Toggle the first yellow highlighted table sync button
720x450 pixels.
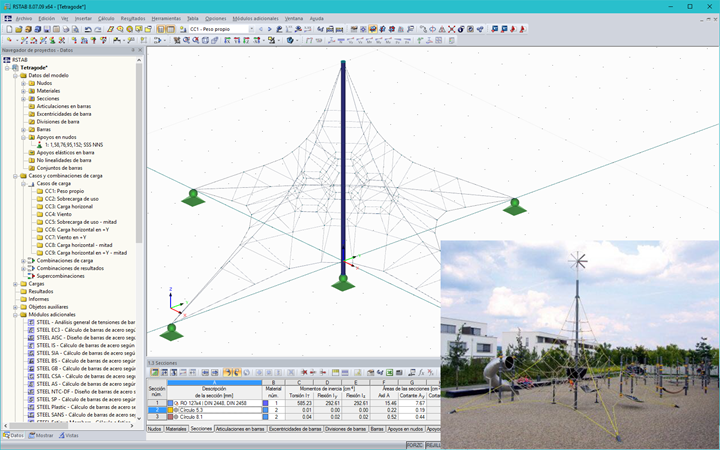[x=227, y=372]
